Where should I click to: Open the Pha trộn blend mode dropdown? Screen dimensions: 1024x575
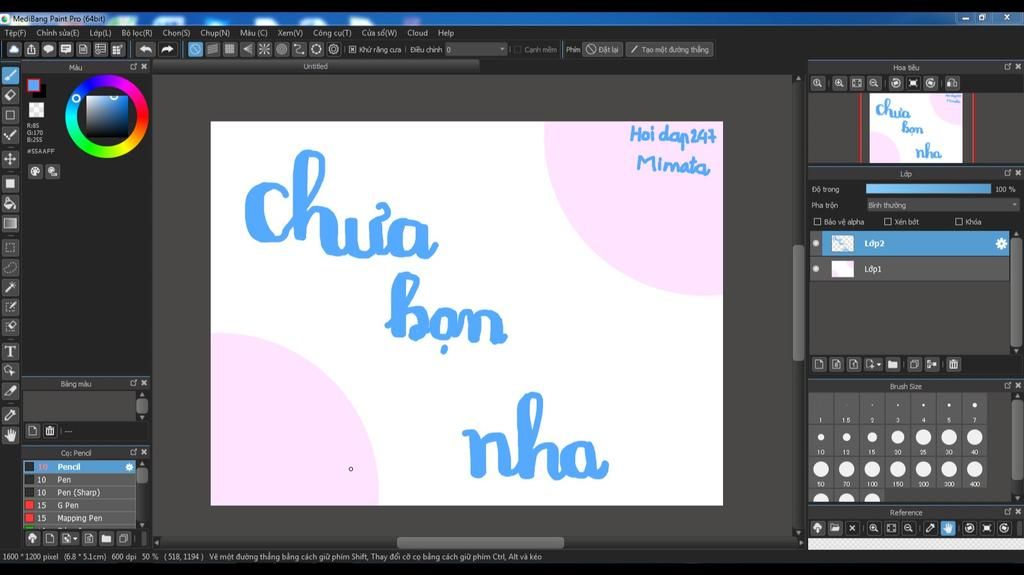[942, 205]
